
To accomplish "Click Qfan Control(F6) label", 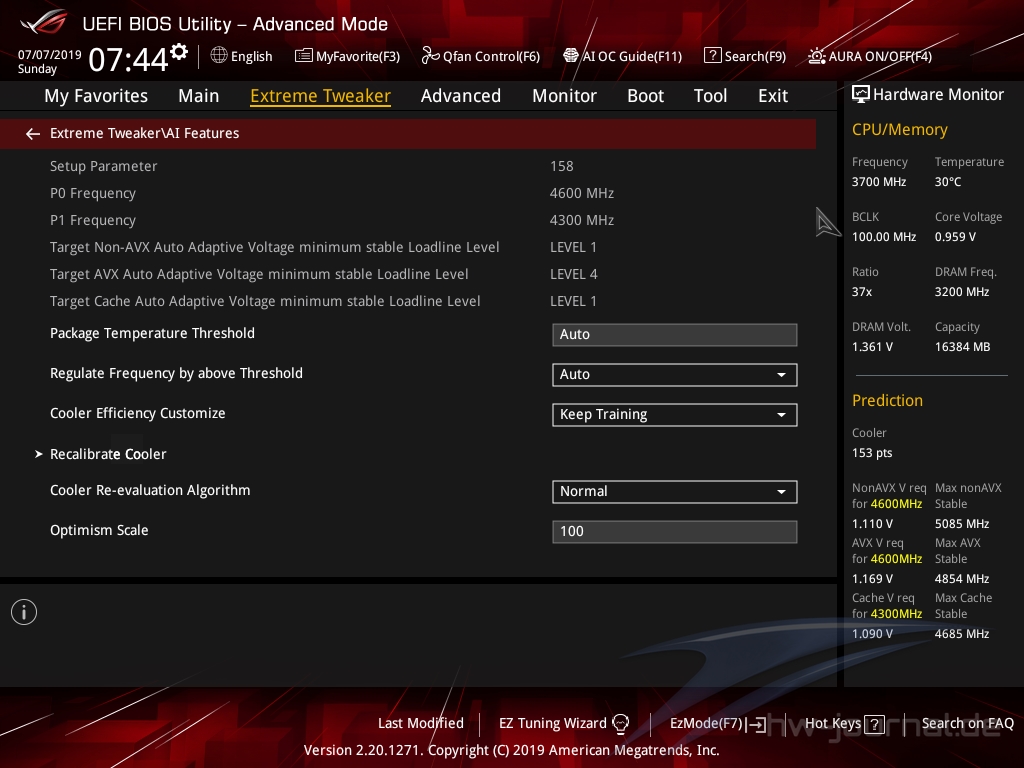I will tap(491, 57).
